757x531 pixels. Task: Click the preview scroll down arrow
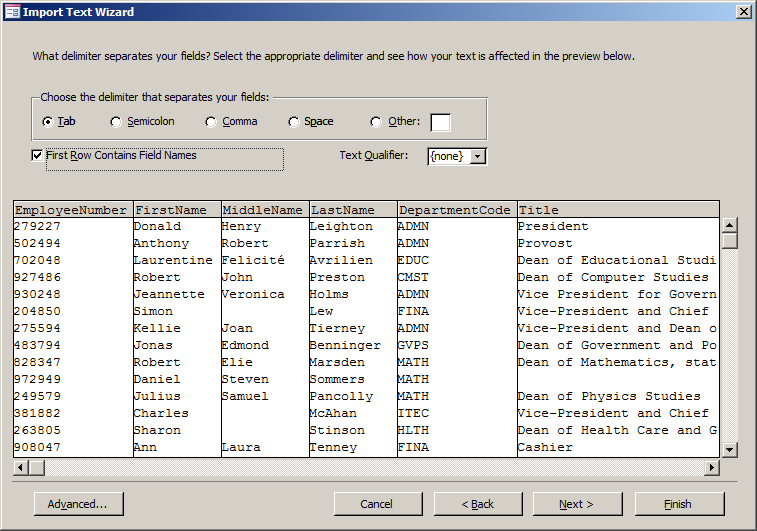pyautogui.click(x=729, y=449)
